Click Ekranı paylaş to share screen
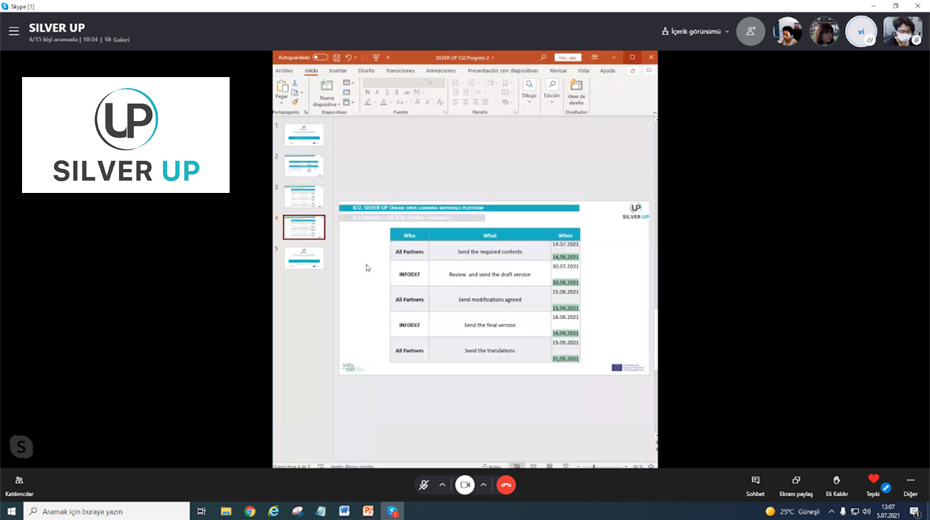 tap(795, 484)
